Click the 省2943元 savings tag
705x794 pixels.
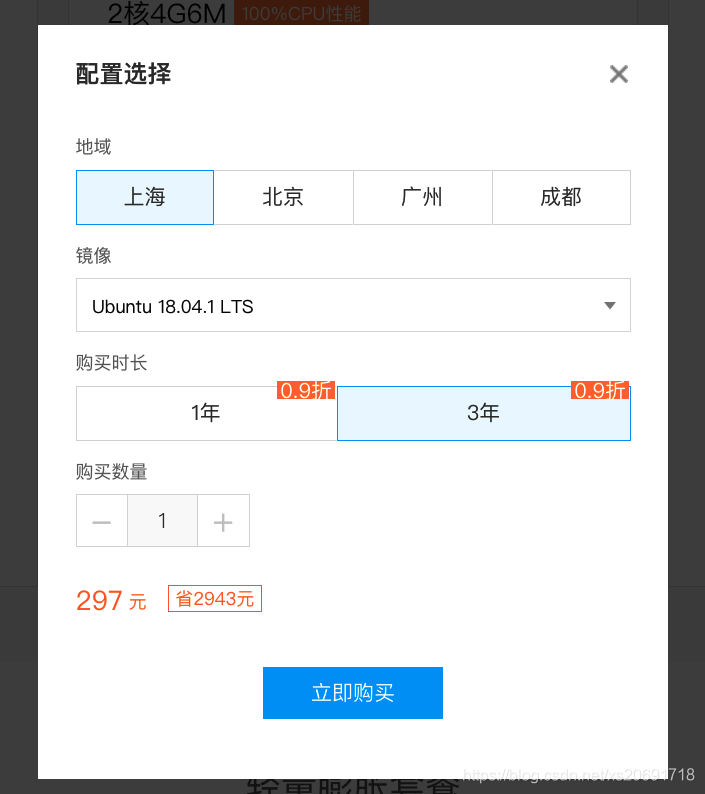tap(215, 599)
